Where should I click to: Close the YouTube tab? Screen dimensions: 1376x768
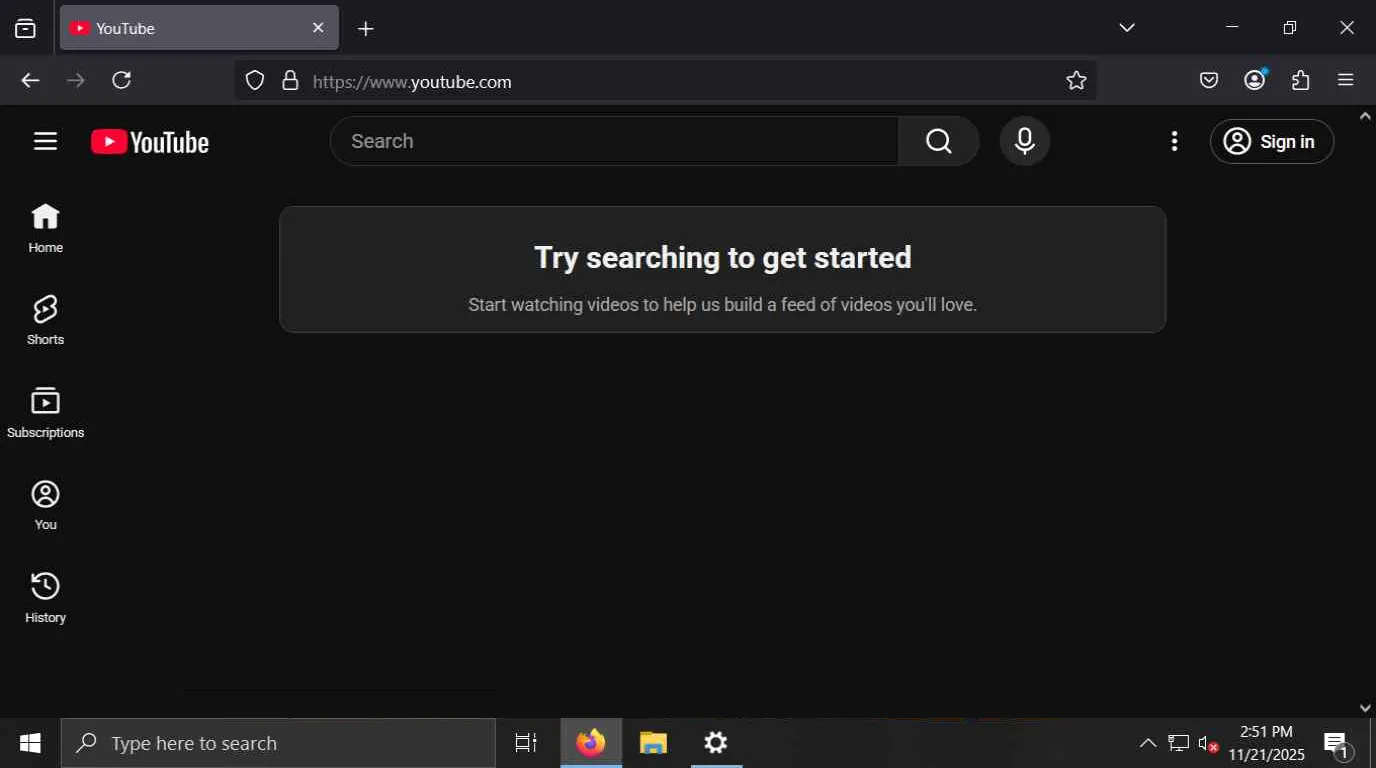click(x=318, y=28)
